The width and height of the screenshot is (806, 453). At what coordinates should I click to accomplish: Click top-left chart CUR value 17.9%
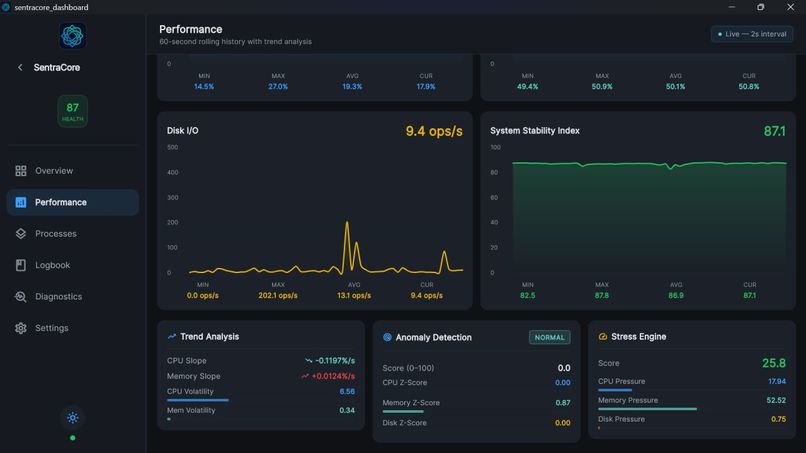[426, 86]
